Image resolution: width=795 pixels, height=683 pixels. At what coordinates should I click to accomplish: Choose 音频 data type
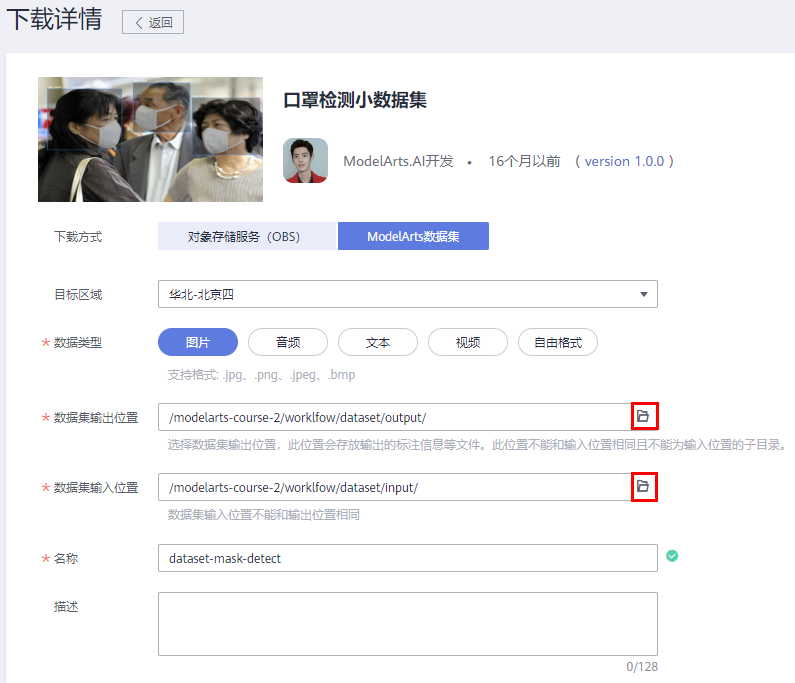coord(288,342)
